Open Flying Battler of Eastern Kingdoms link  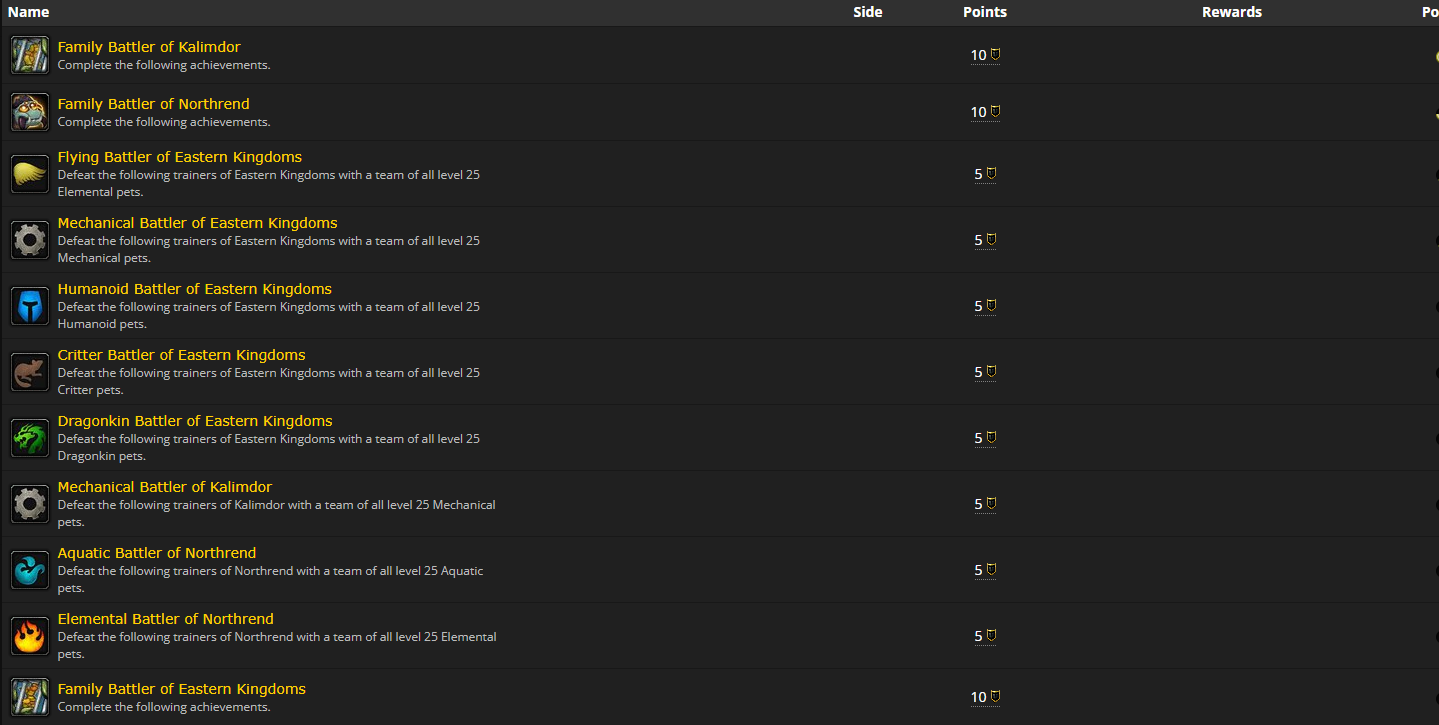pyautogui.click(x=180, y=157)
